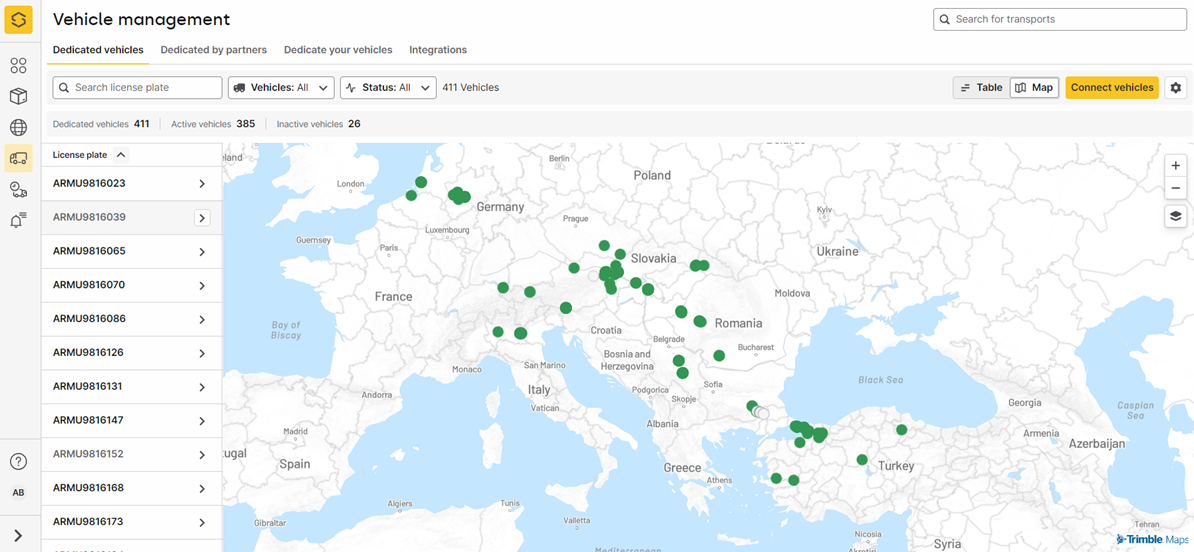This screenshot has height=552, width=1194.
Task: Switch to Table view
Action: [x=981, y=88]
